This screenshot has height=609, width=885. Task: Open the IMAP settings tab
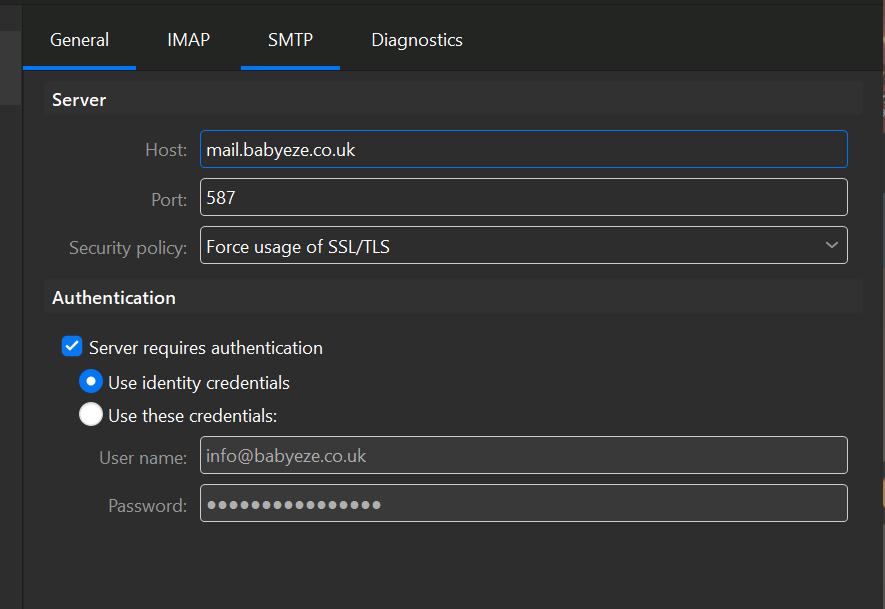(x=188, y=40)
